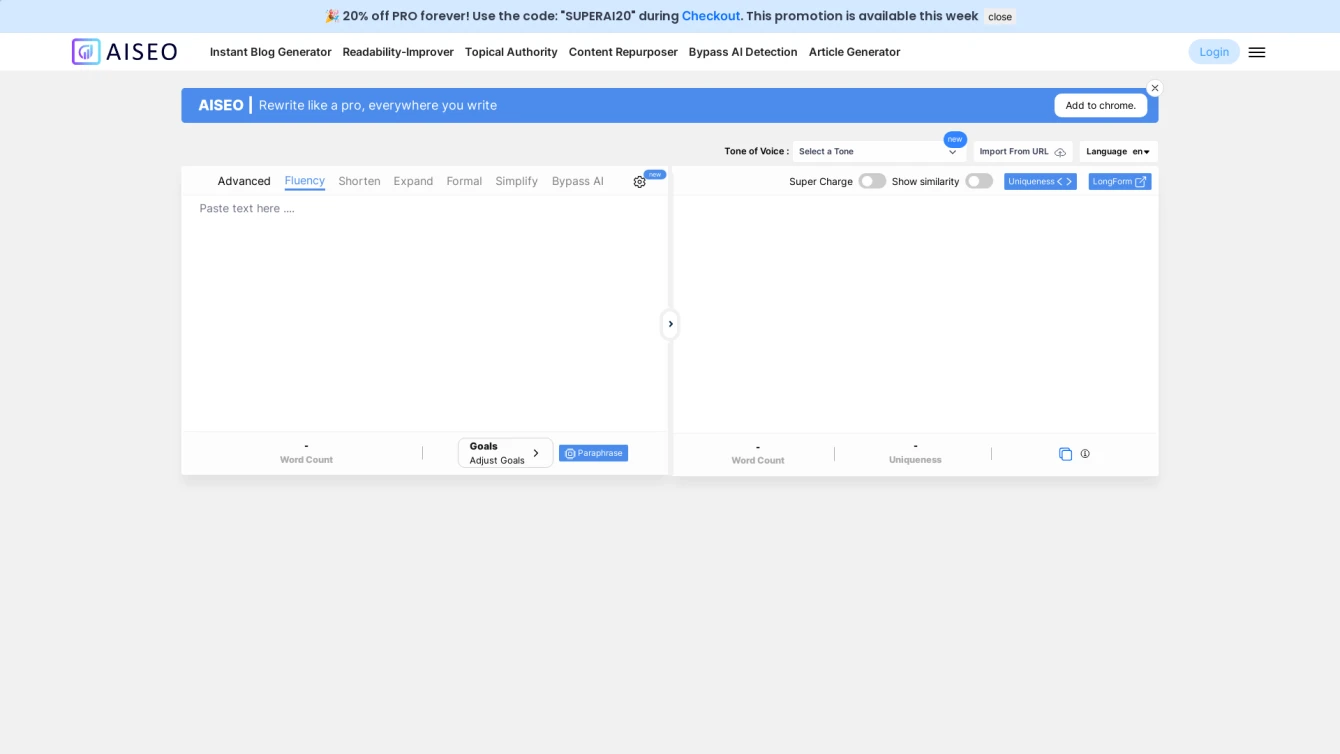Open the paraphraser settings gear icon
This screenshot has height=754, width=1340.
tap(640, 182)
